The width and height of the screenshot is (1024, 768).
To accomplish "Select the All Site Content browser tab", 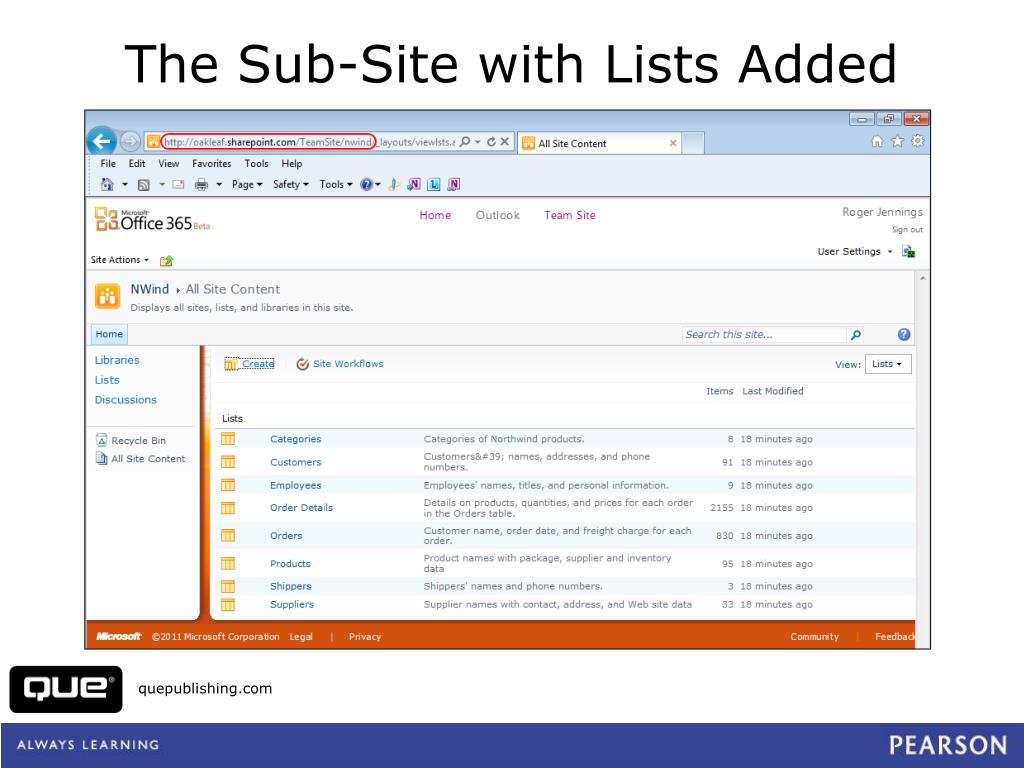I will 600,143.
